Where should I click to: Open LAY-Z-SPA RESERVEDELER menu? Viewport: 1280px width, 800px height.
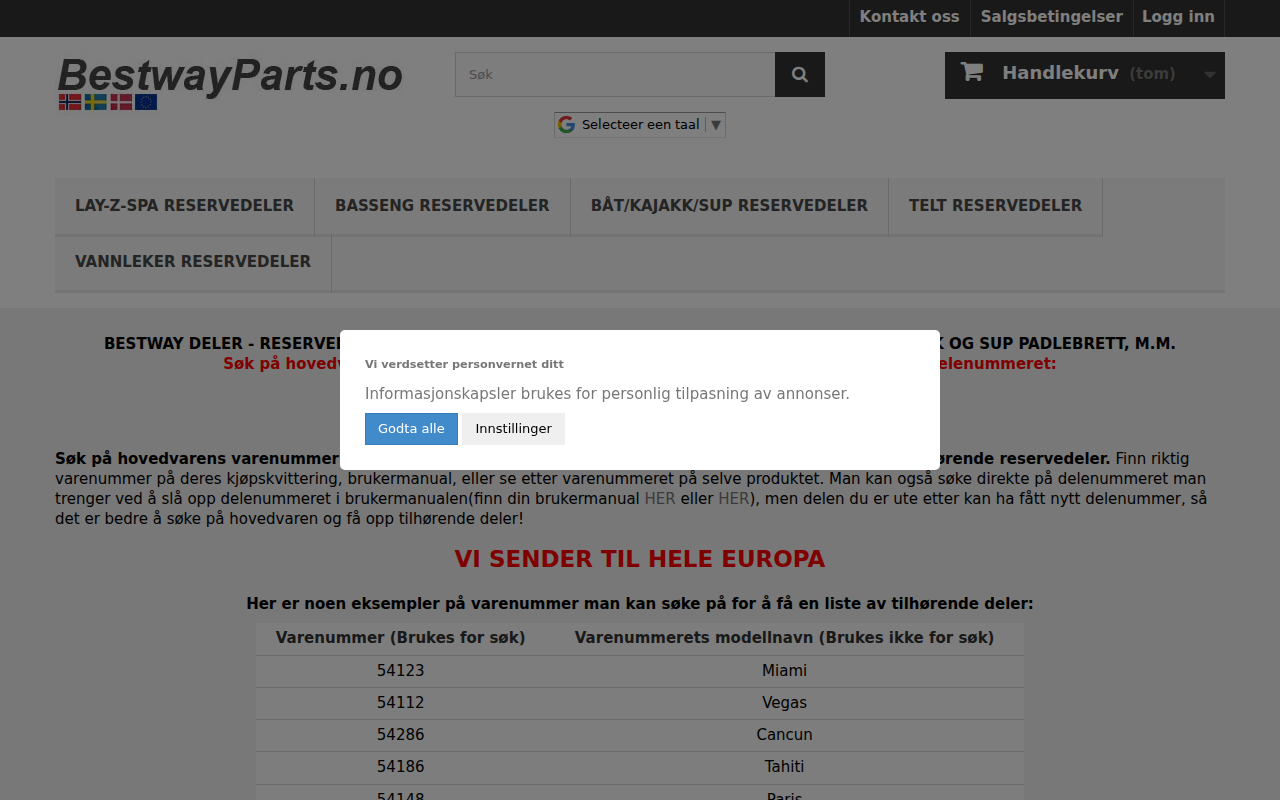click(184, 206)
